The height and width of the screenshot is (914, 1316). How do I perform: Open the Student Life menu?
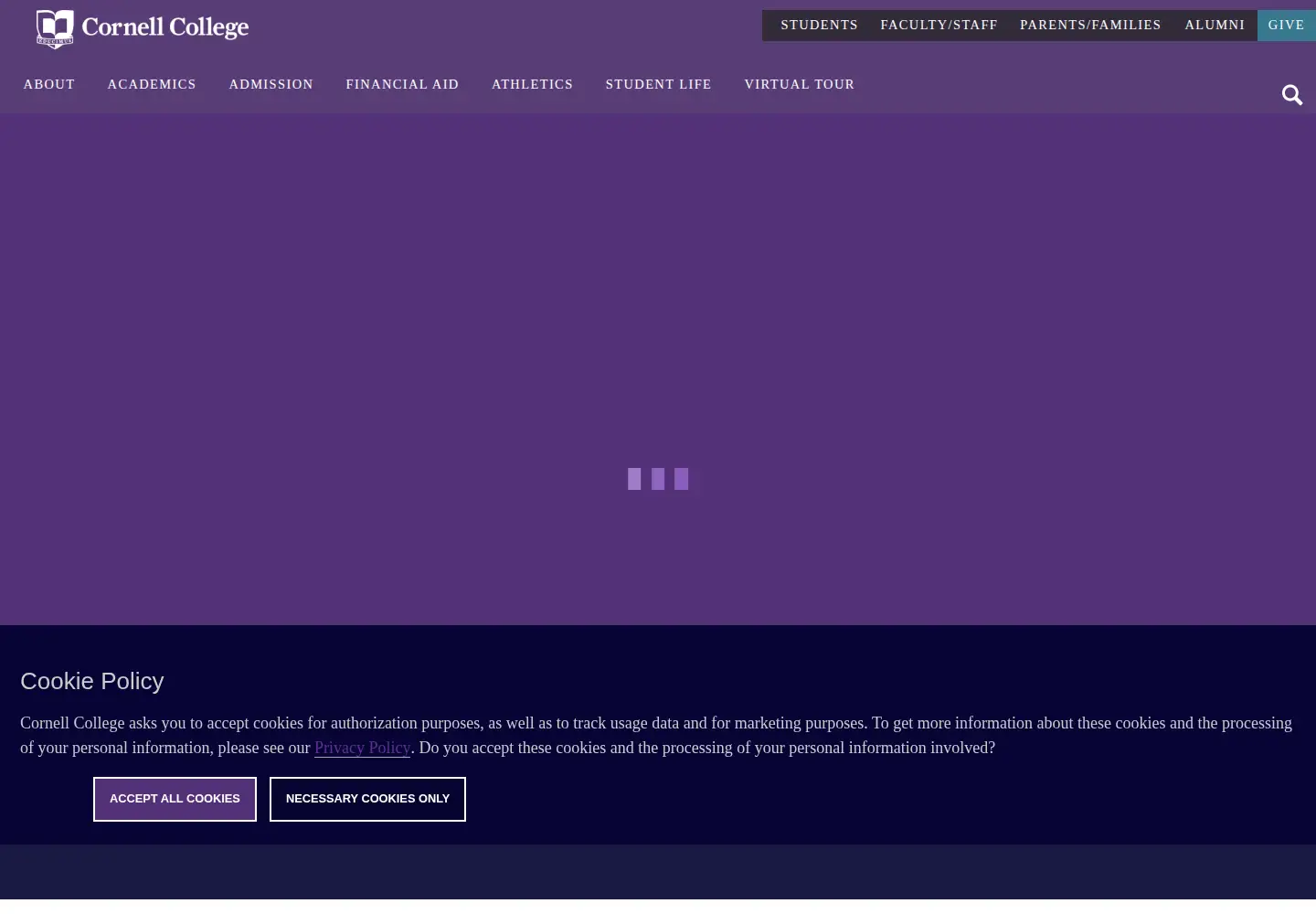(658, 84)
